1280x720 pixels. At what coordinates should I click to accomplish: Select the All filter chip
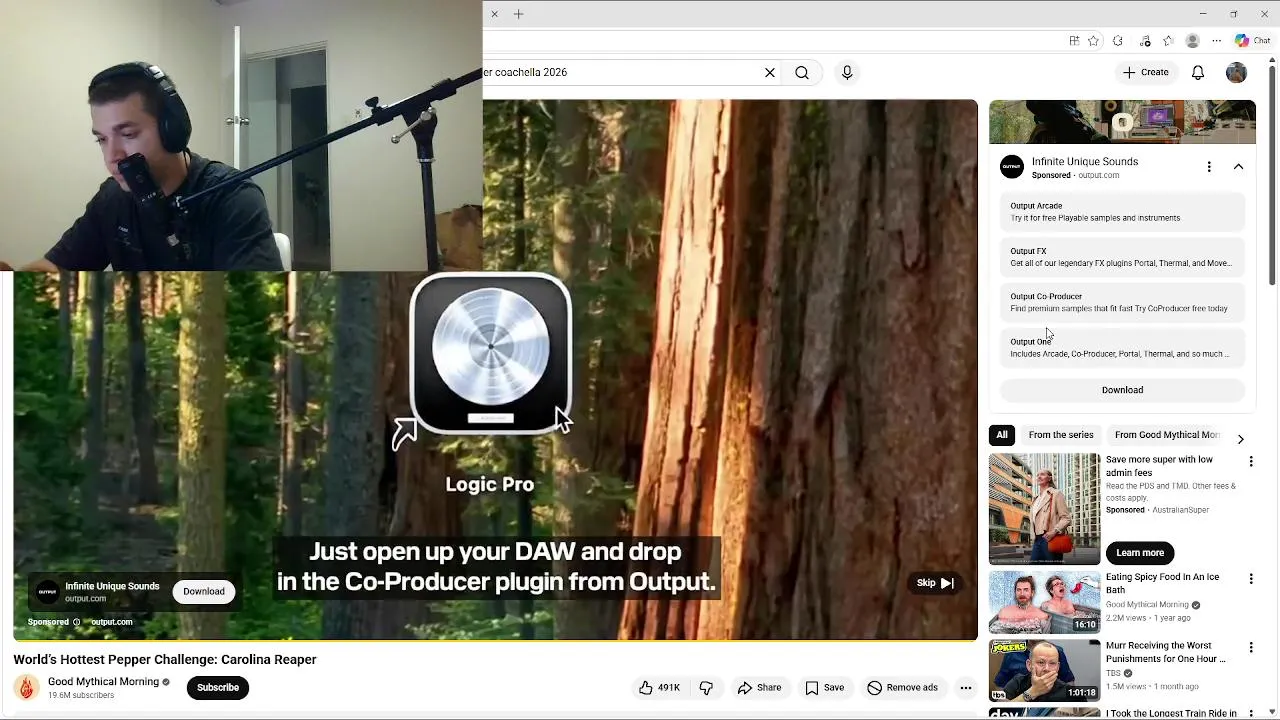pos(1001,435)
